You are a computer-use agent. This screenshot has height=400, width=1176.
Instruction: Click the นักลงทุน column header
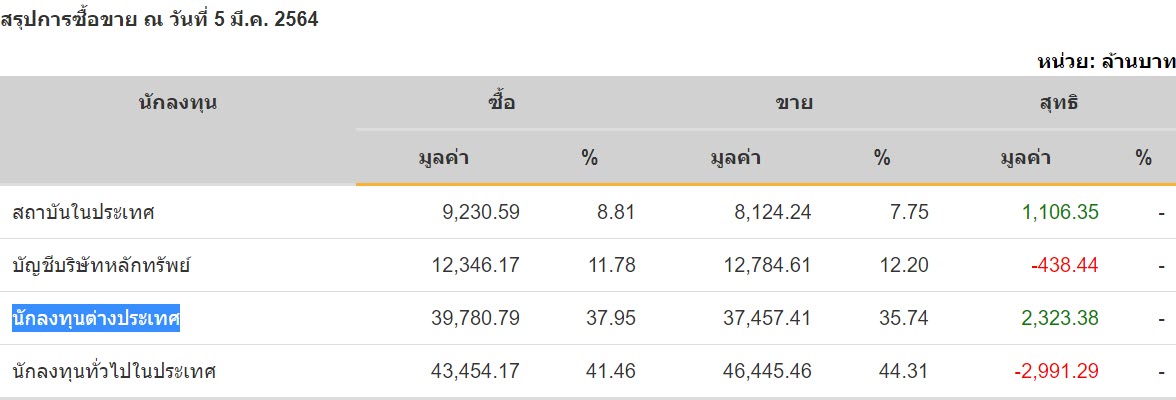pos(178,102)
